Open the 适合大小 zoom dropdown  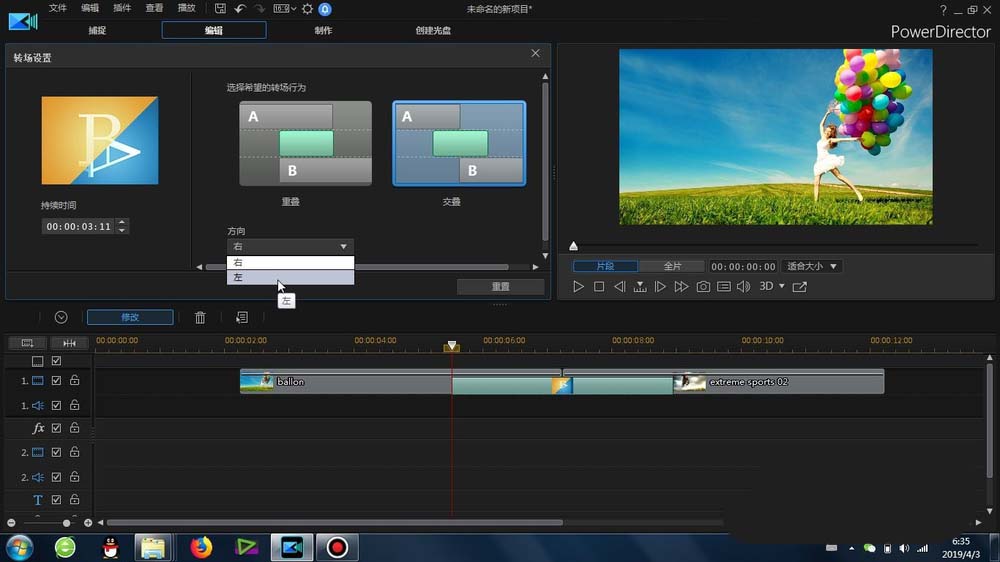pyautogui.click(x=812, y=267)
